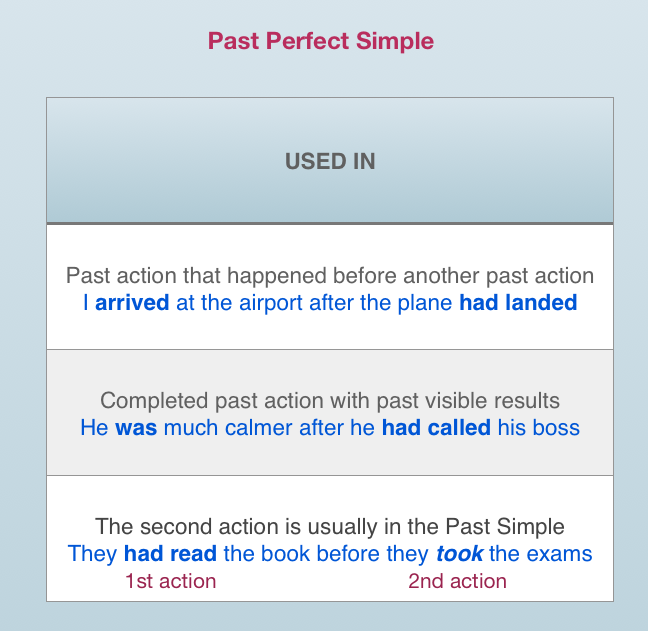
Task: Click 'Completed past action with past visible results'
Action: click(330, 401)
